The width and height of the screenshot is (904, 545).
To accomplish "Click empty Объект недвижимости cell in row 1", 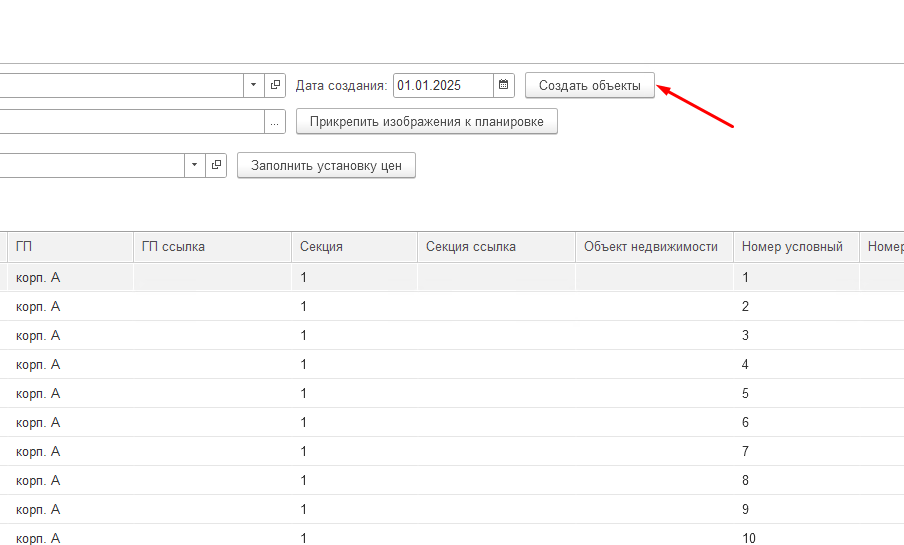I will tap(654, 277).
